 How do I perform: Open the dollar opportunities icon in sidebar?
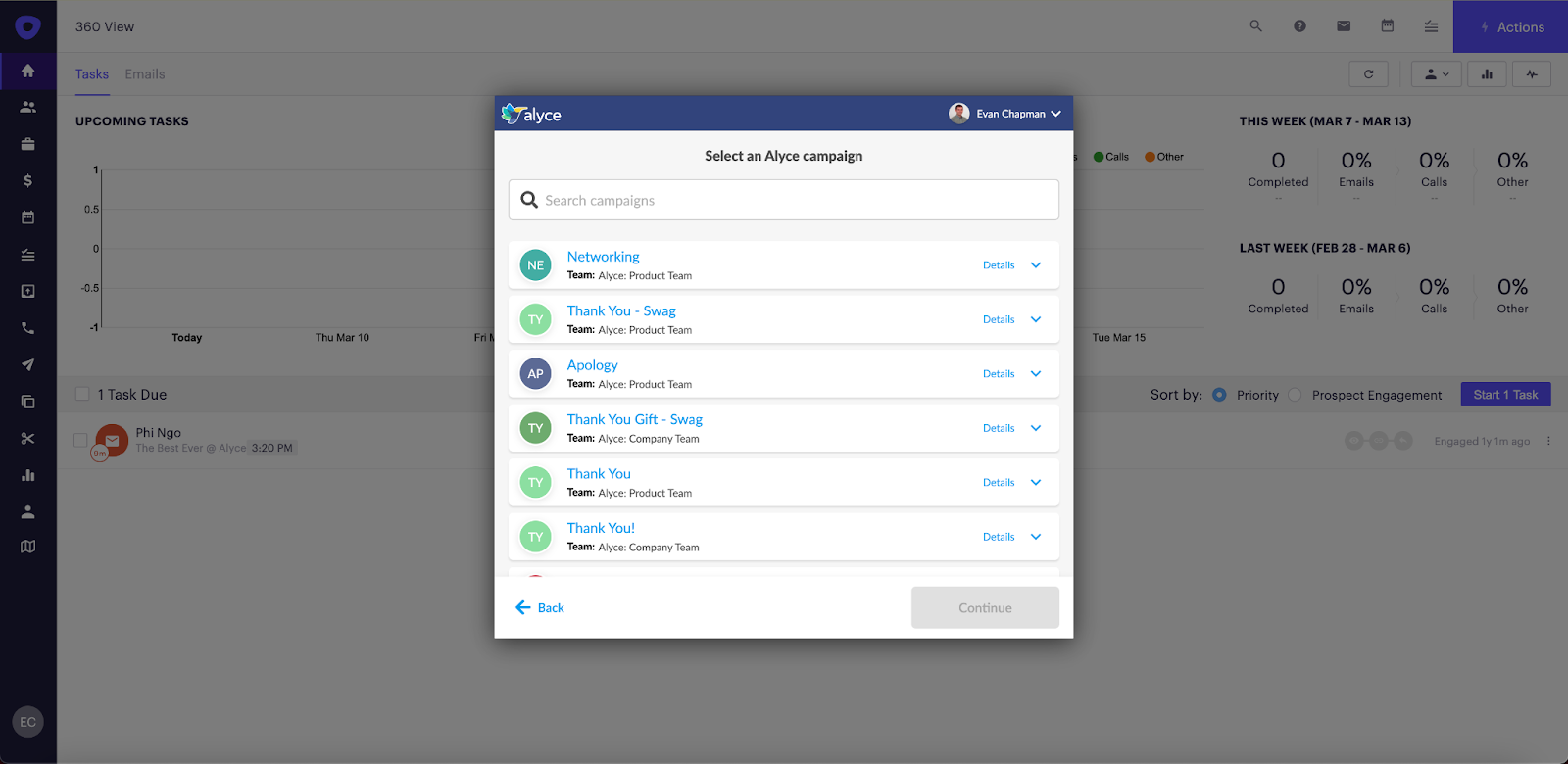27,180
